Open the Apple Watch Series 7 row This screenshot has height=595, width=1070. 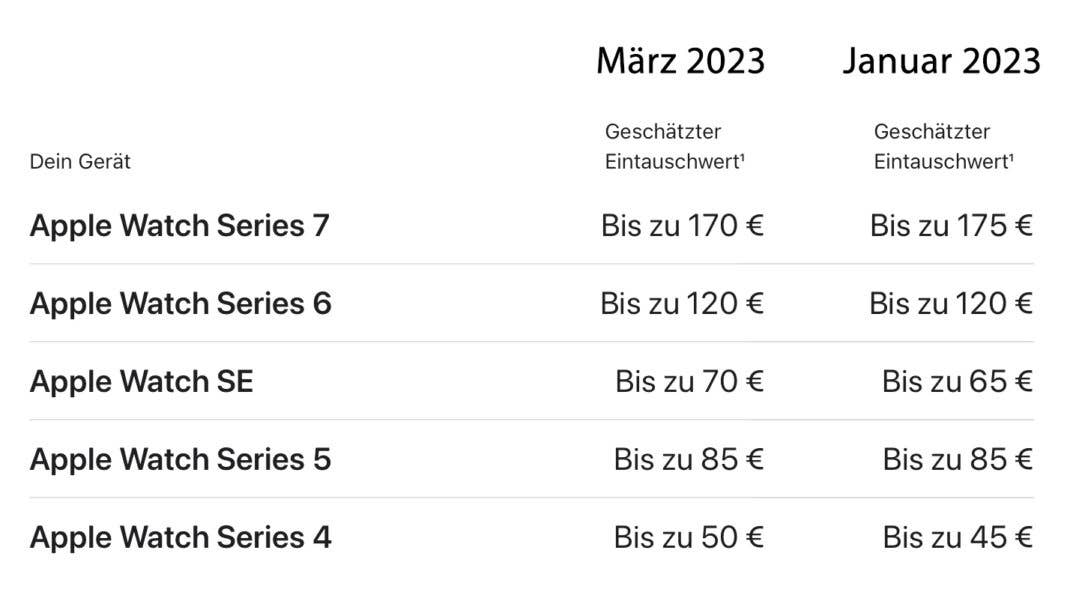[179, 225]
